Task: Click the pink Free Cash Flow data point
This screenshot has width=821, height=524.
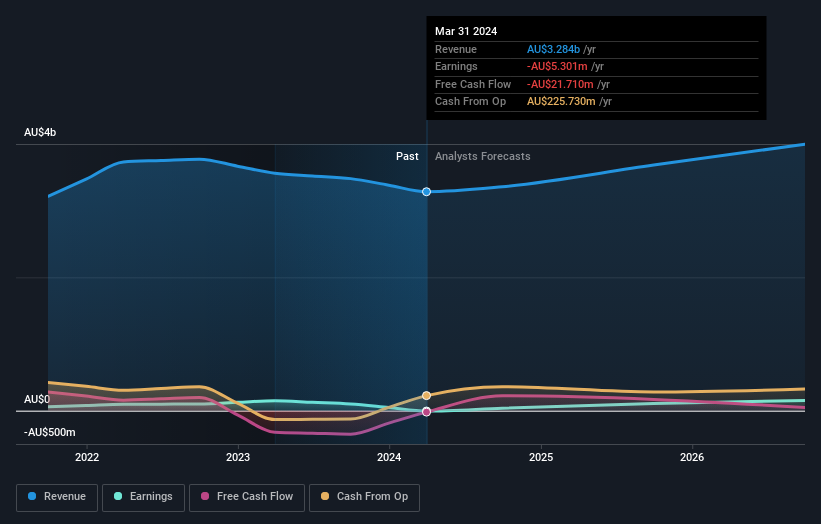Action: (x=426, y=411)
